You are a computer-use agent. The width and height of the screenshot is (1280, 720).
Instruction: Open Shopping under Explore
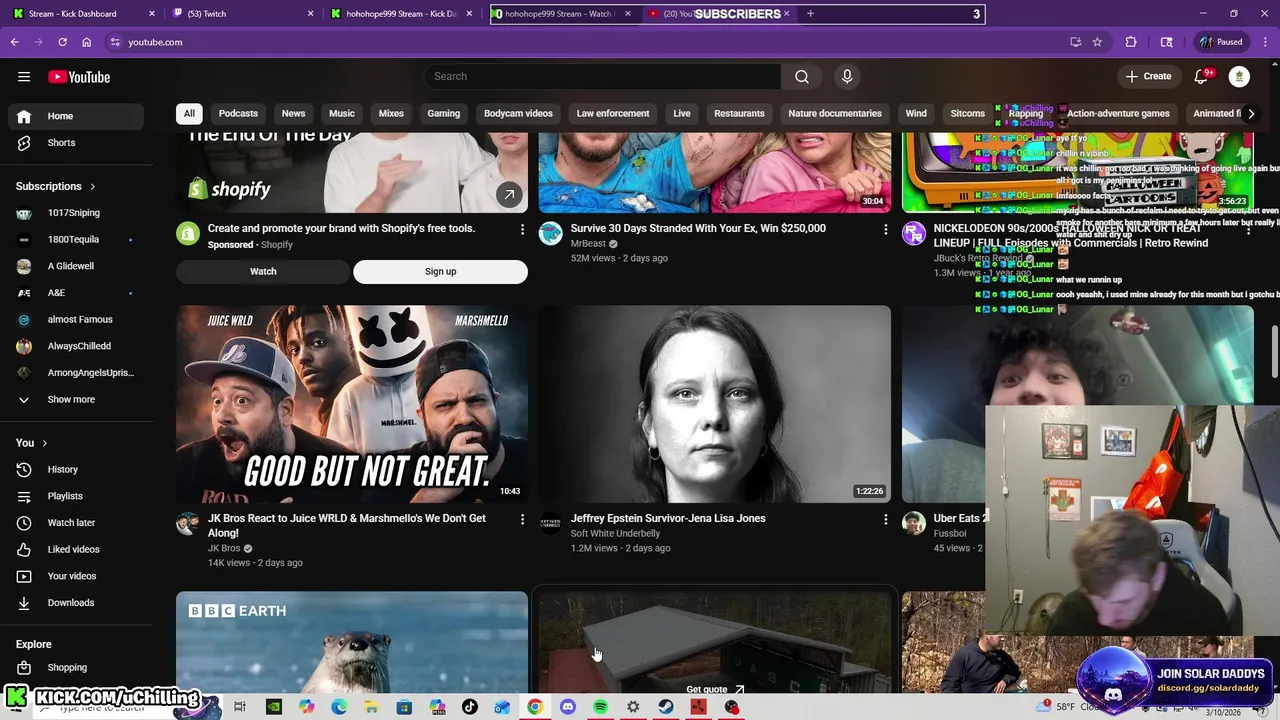[x=76, y=668]
